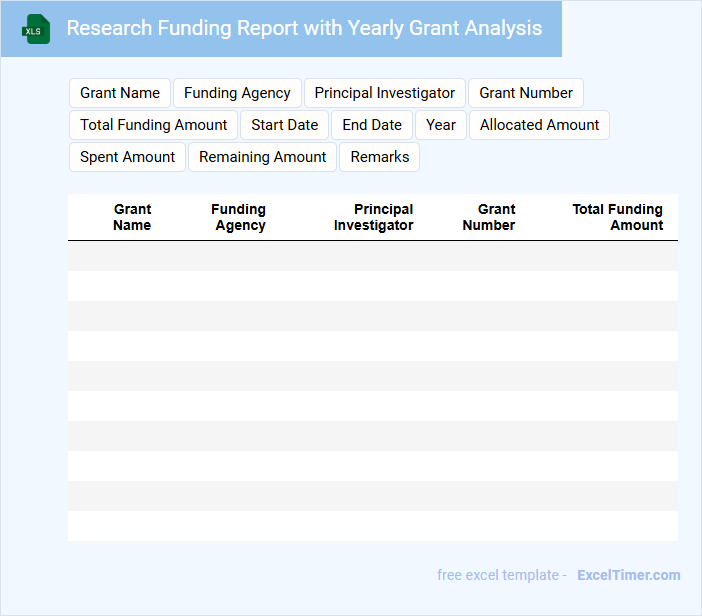The width and height of the screenshot is (702, 616).
Task: Click the Funding Agency column header
Action: 238,217
